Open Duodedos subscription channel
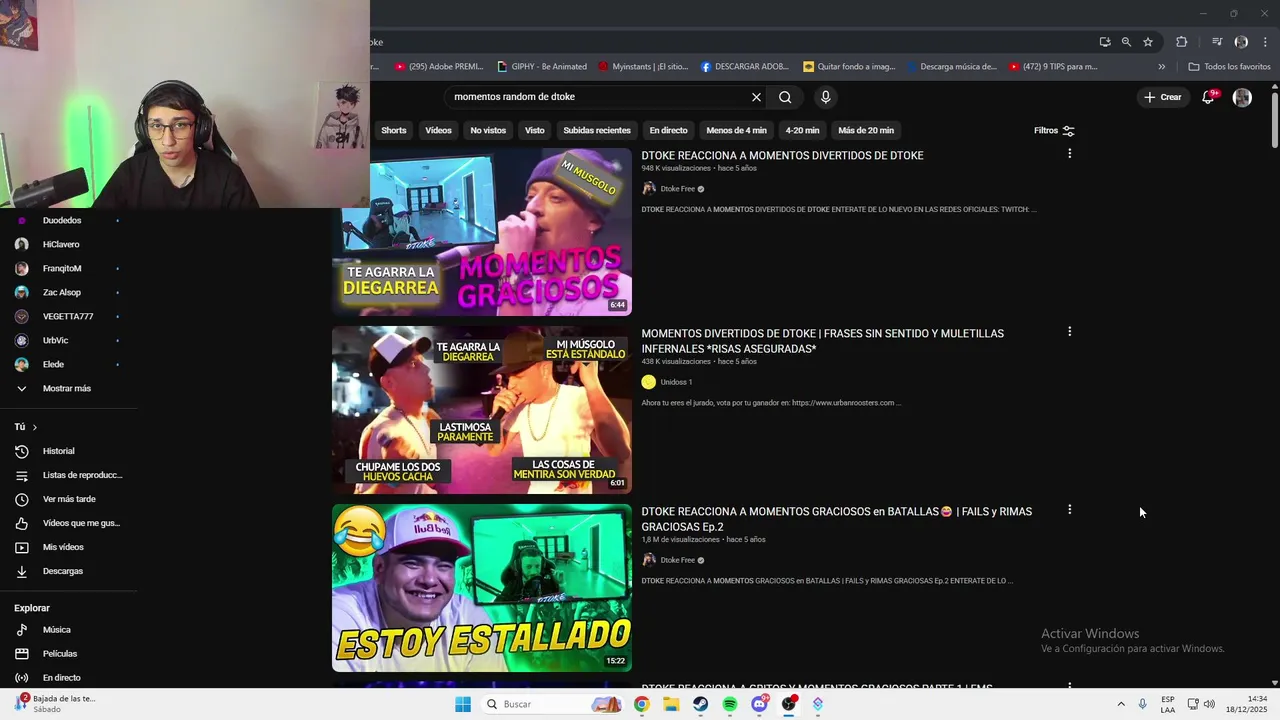 pyautogui.click(x=62, y=220)
